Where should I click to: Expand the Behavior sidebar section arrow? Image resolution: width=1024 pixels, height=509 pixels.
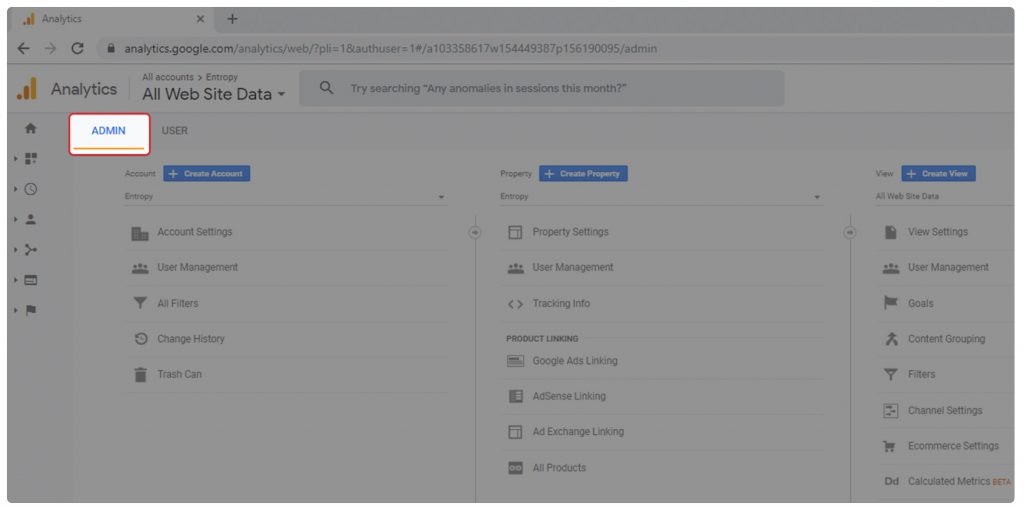coord(16,280)
